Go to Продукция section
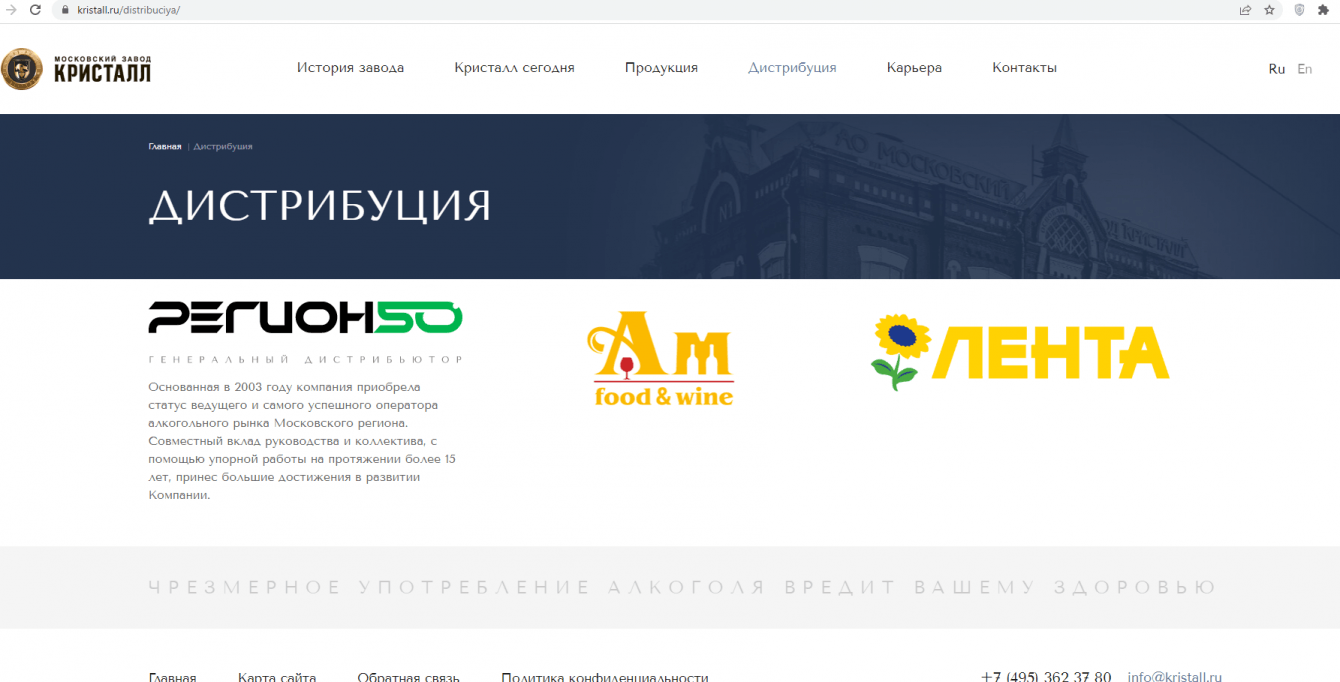The width and height of the screenshot is (1340, 682). point(661,68)
